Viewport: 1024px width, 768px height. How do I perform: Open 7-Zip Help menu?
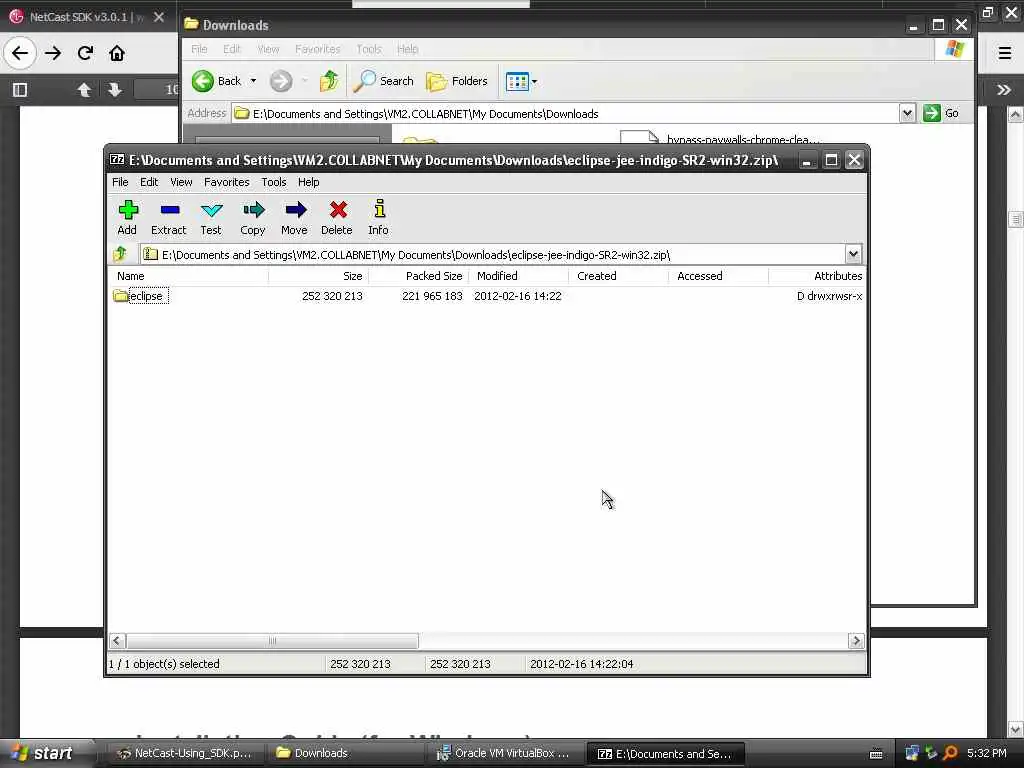click(308, 182)
